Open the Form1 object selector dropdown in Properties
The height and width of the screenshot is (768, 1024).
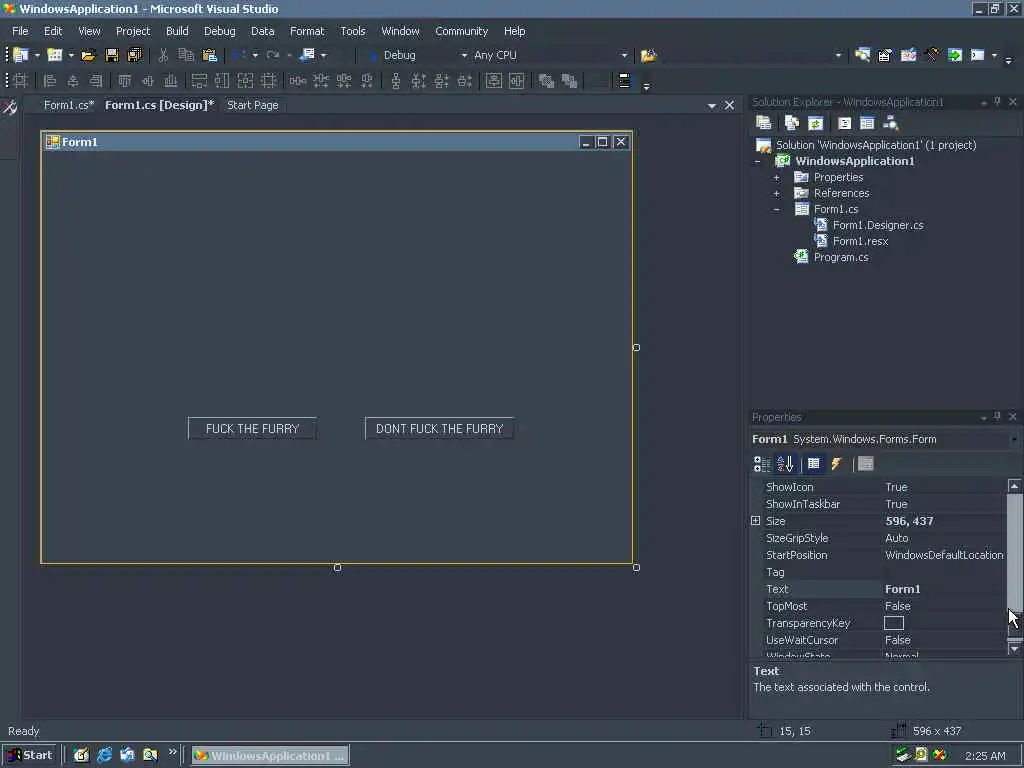[x=1014, y=440]
